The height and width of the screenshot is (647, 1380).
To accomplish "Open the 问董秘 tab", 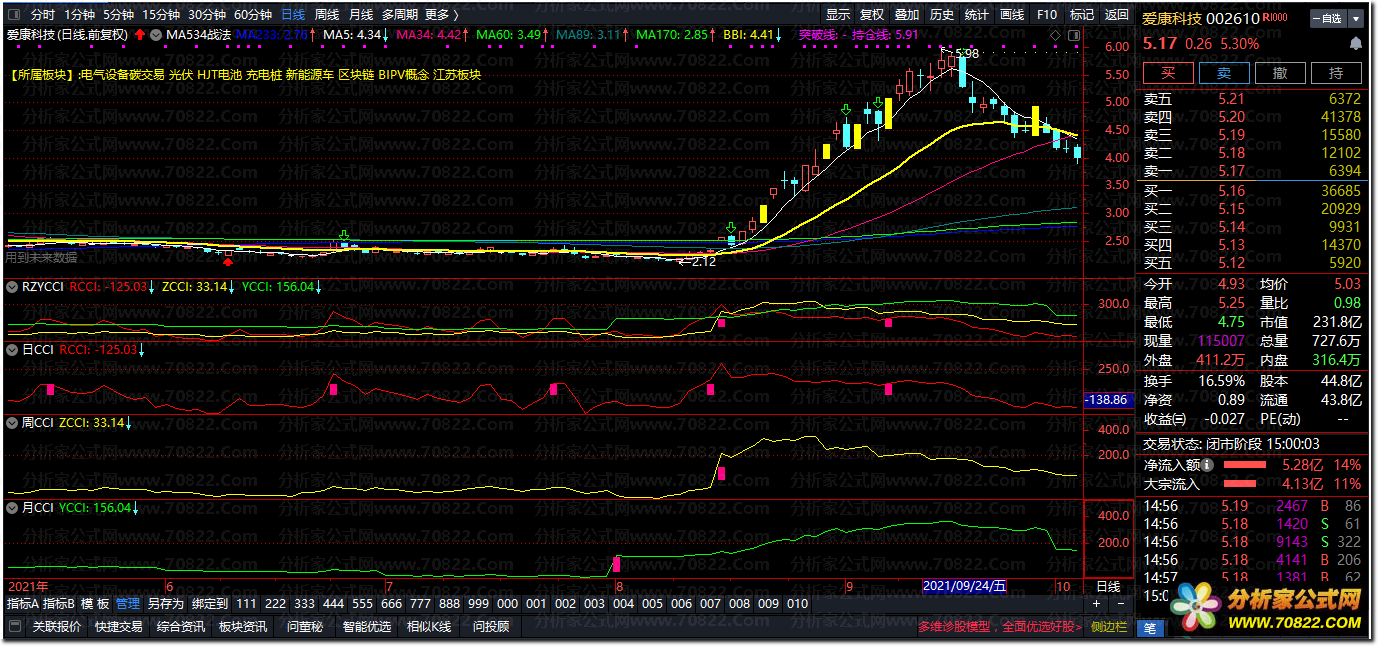I will [x=305, y=627].
